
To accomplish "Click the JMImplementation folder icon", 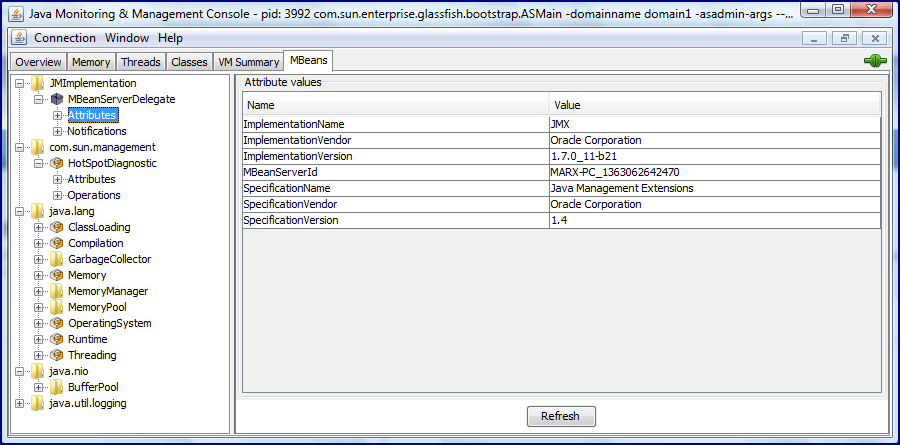I will pos(37,83).
